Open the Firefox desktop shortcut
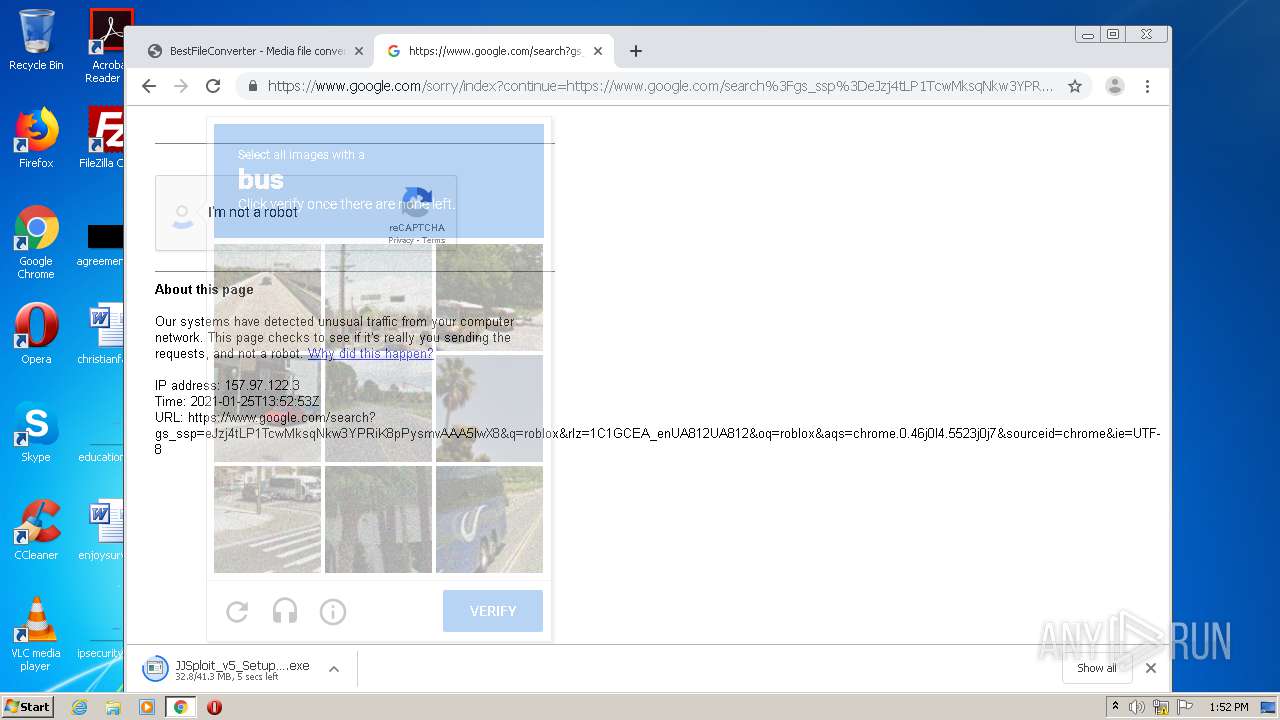Image resolution: width=1280 pixels, height=720 pixels. pyautogui.click(x=36, y=138)
